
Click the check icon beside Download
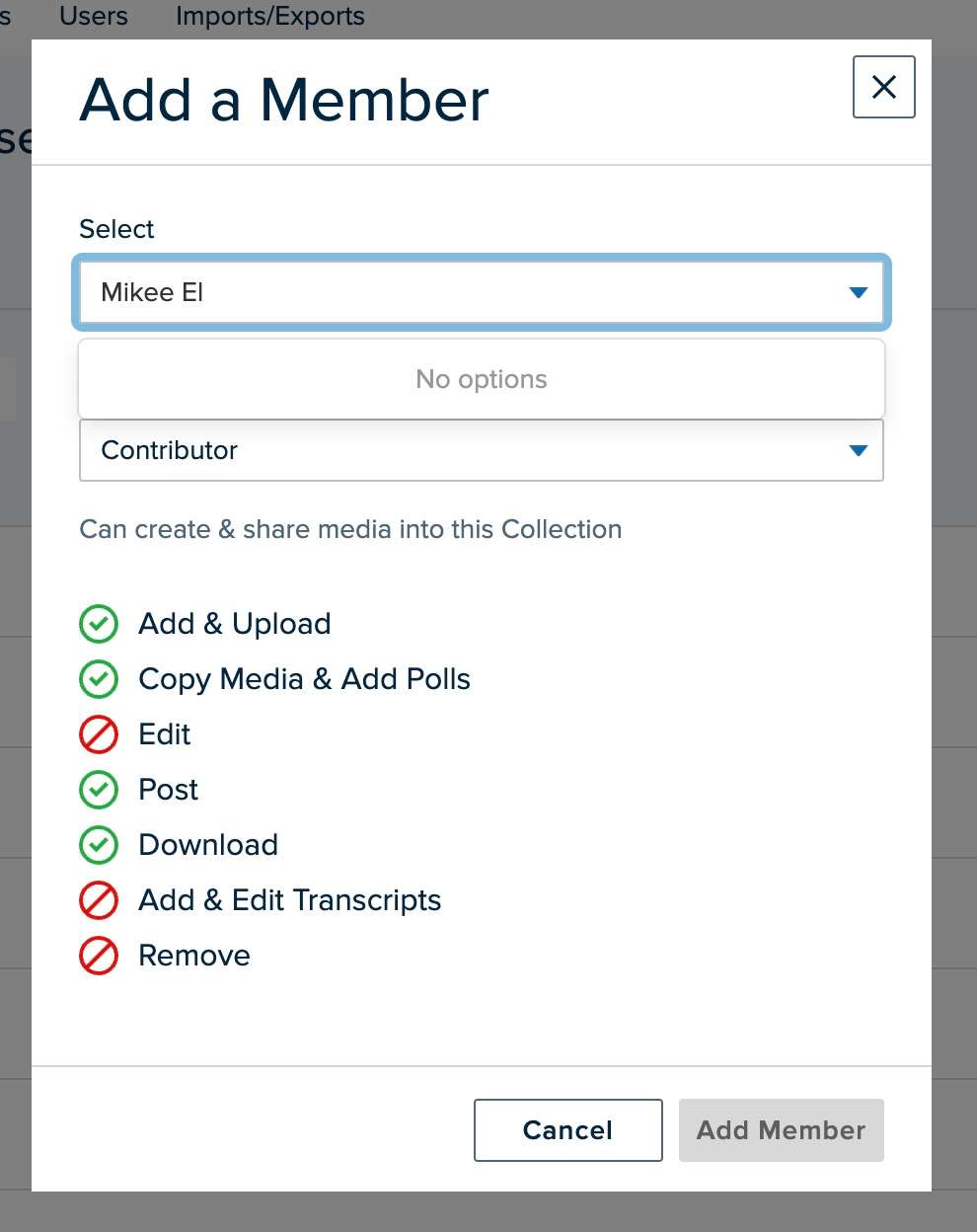(99, 845)
